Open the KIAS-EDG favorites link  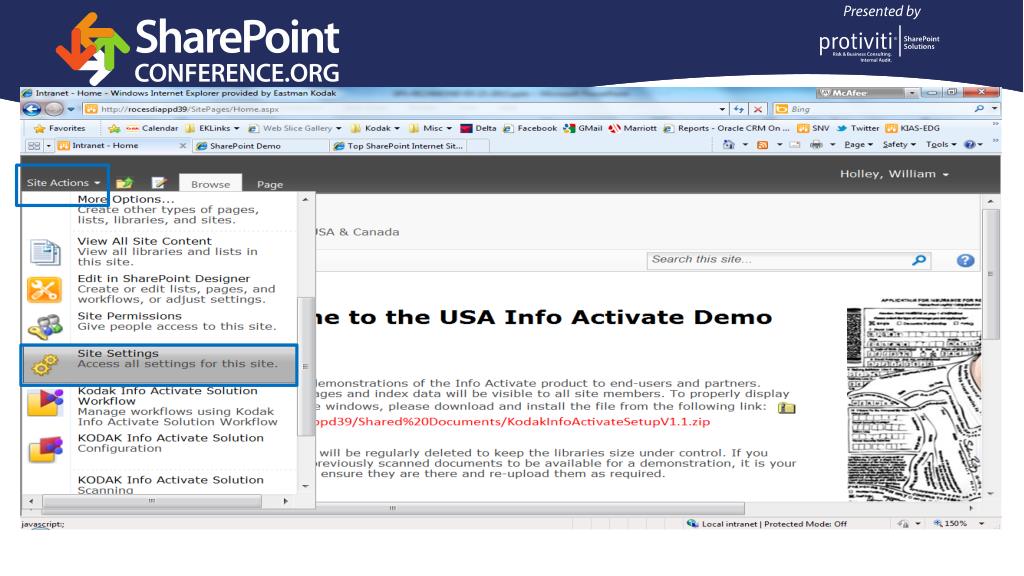click(912, 128)
